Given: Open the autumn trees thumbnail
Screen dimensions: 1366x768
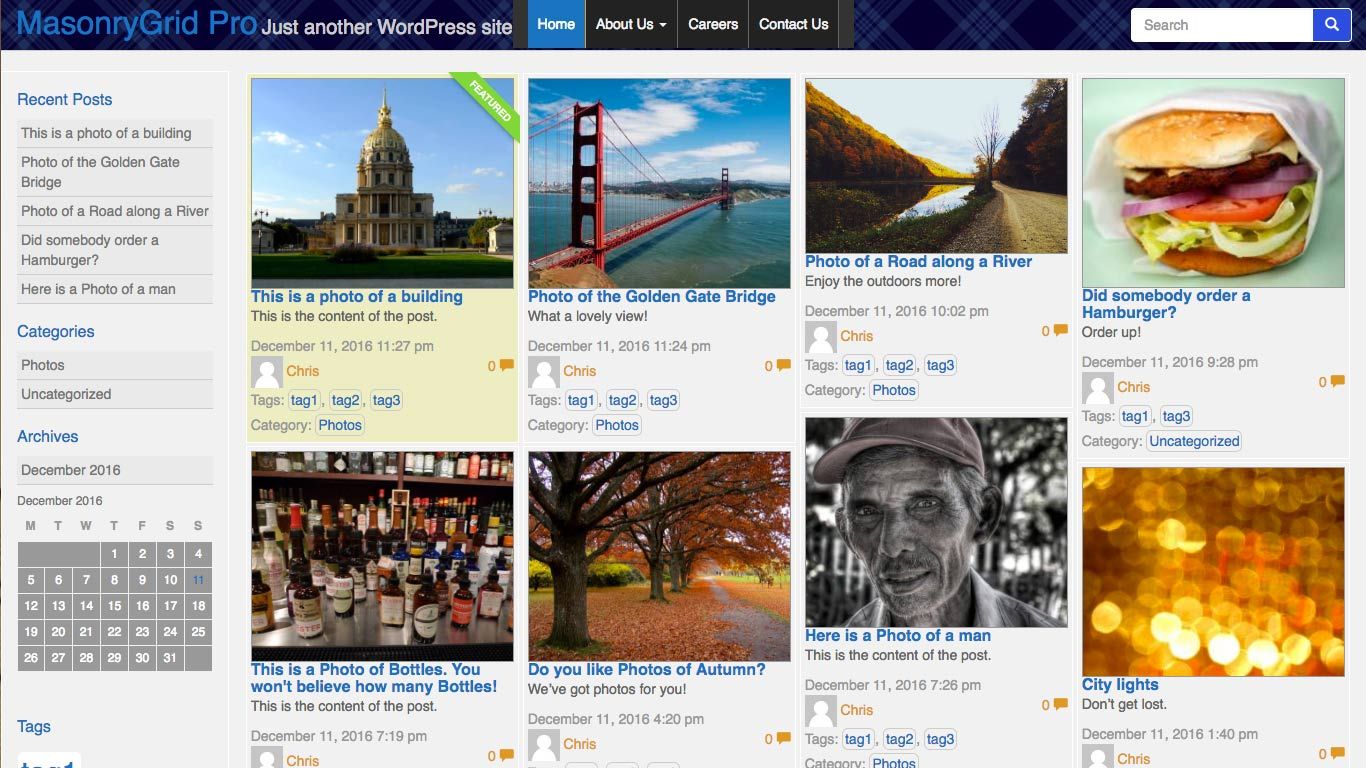Looking at the screenshot, I should point(659,556).
